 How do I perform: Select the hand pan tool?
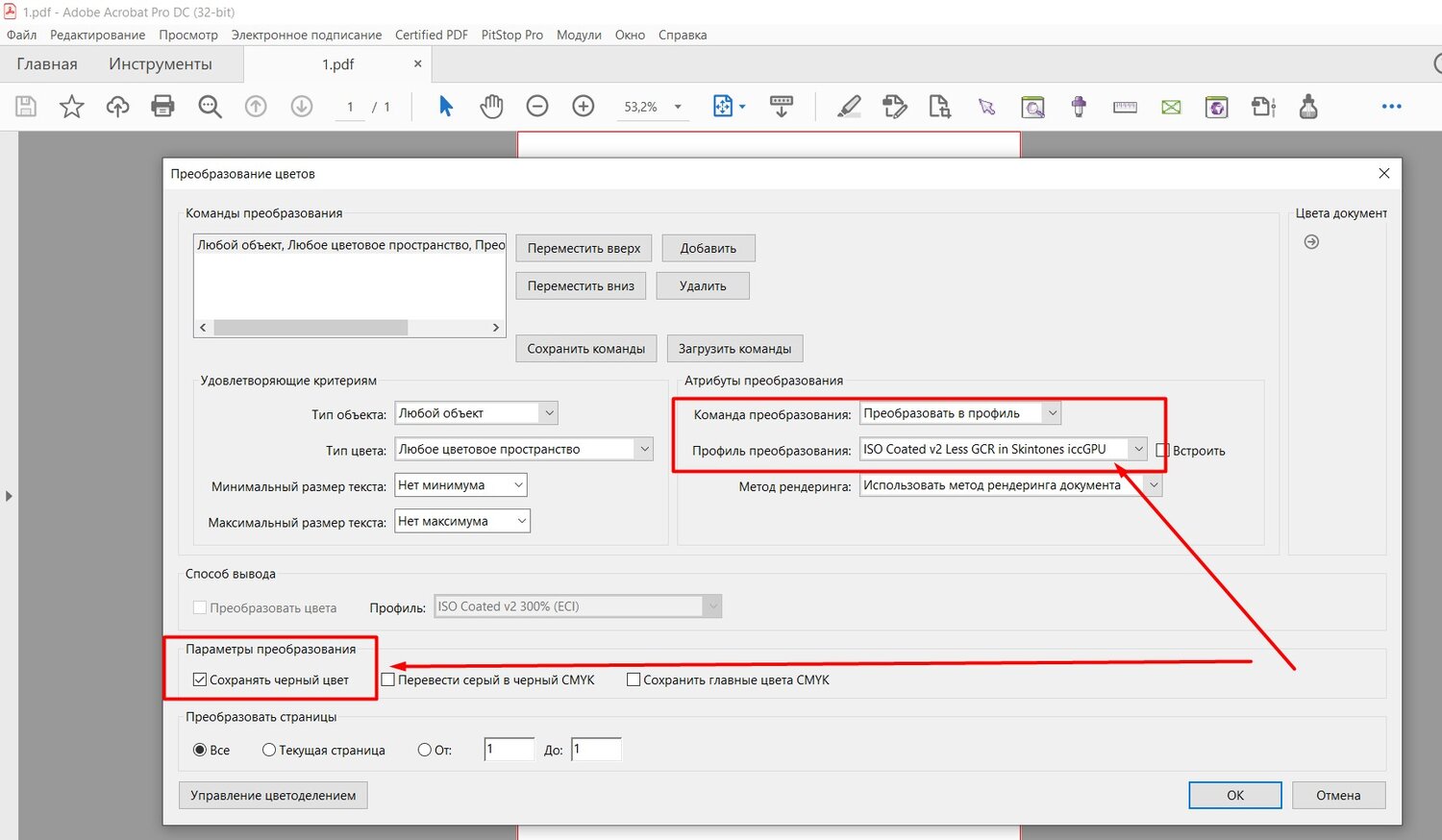point(491,107)
